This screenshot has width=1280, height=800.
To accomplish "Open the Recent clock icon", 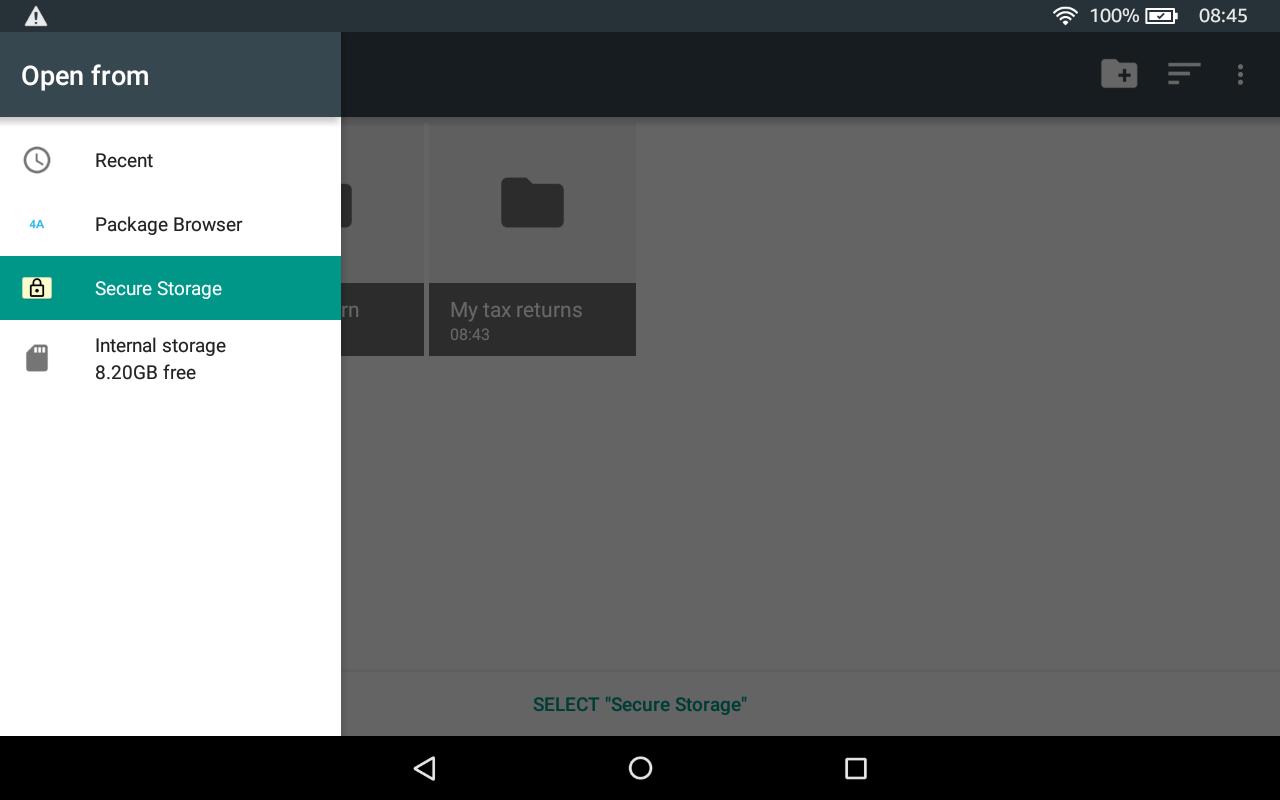I will tap(37, 160).
